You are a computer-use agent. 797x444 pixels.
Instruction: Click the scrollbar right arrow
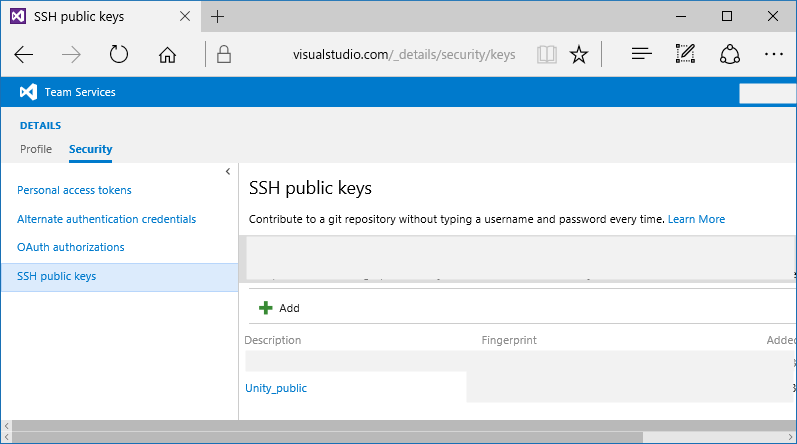[x=791, y=437]
